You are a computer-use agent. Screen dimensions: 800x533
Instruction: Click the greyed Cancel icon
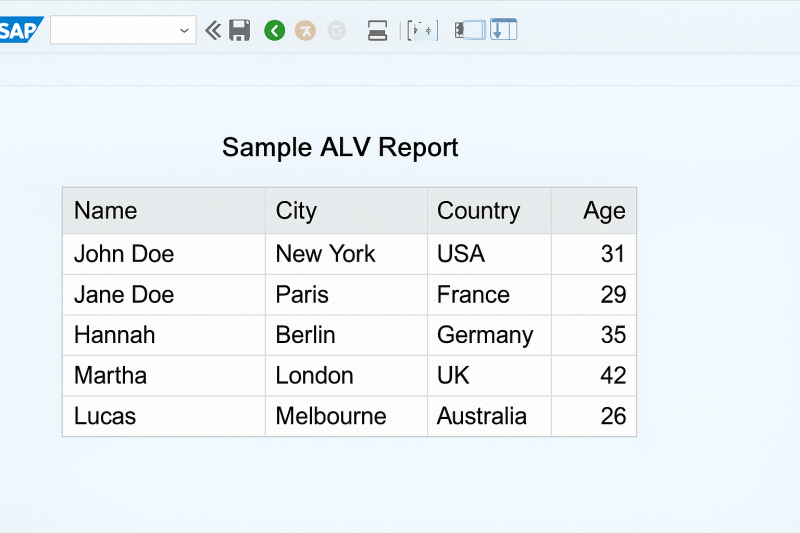pos(337,31)
